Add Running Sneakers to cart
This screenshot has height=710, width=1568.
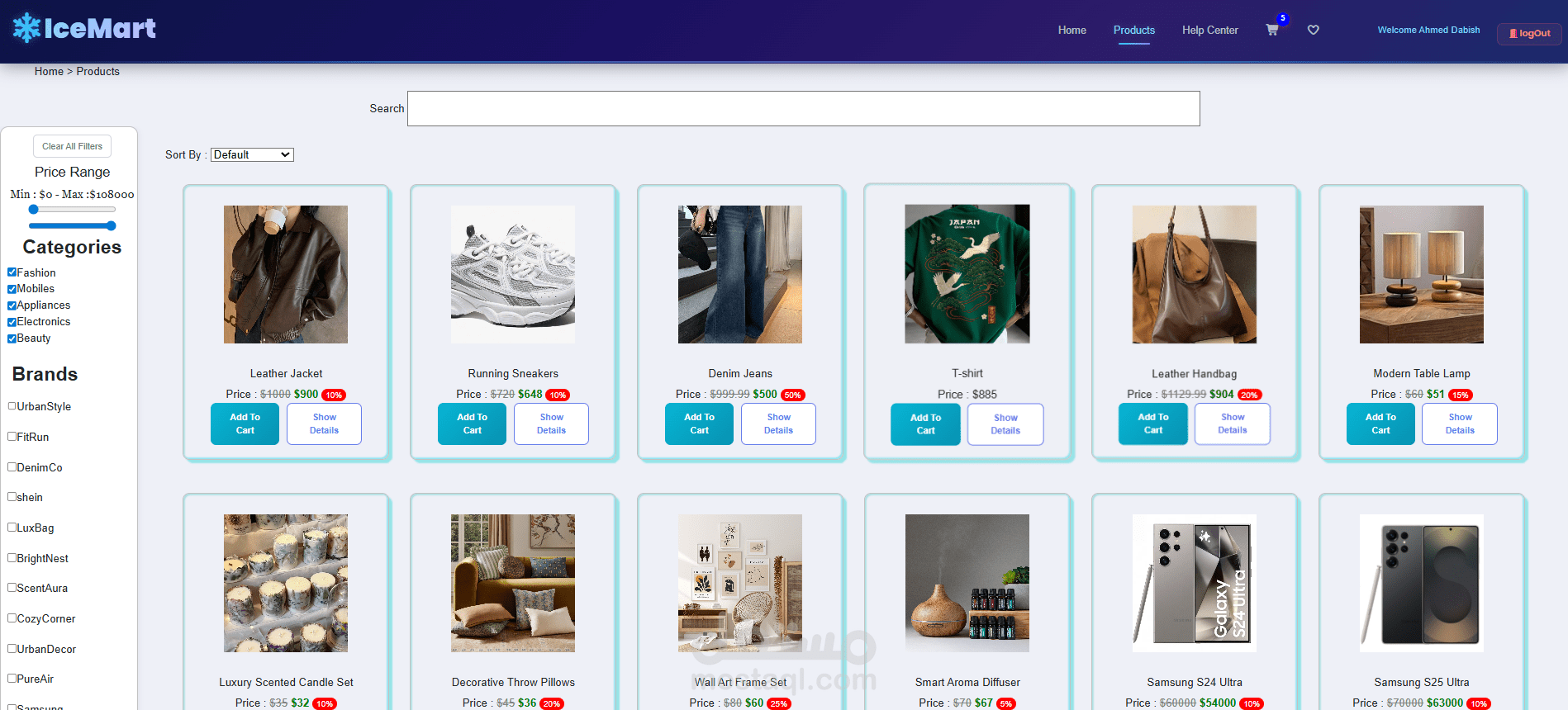[472, 424]
